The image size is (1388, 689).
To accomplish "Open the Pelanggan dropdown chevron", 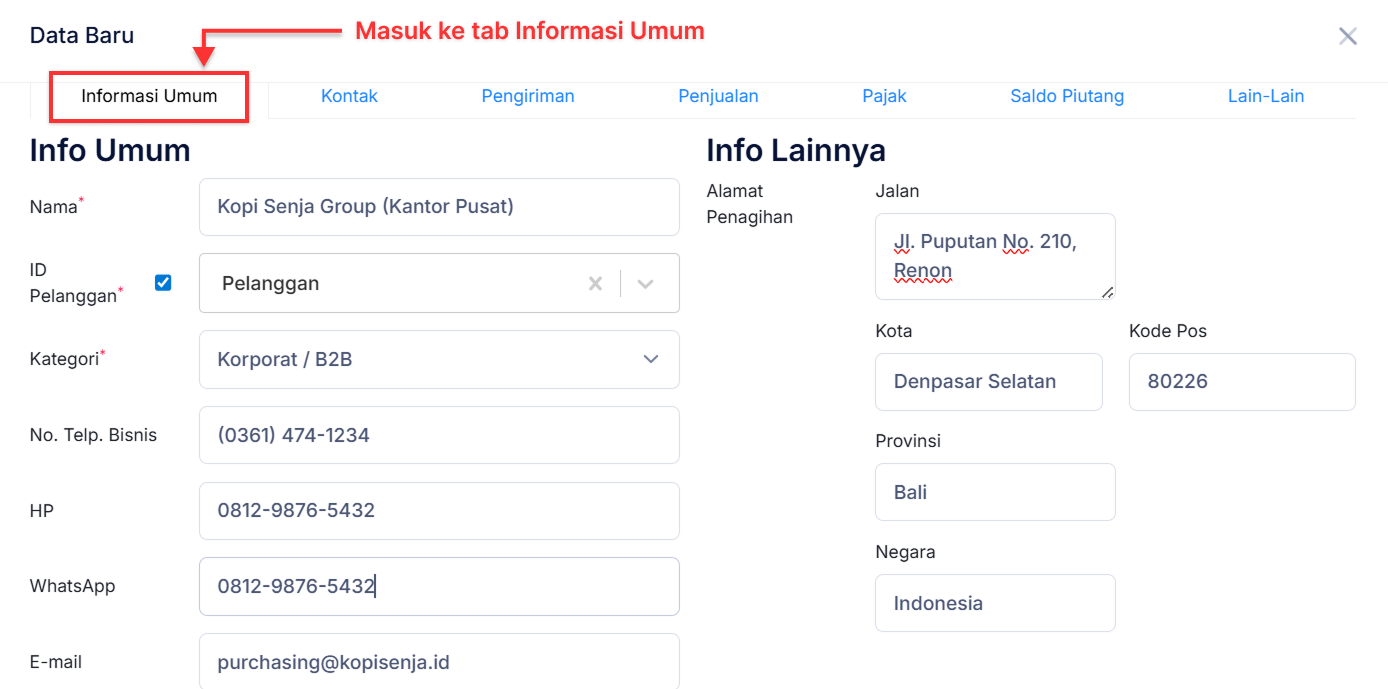I will [x=646, y=283].
